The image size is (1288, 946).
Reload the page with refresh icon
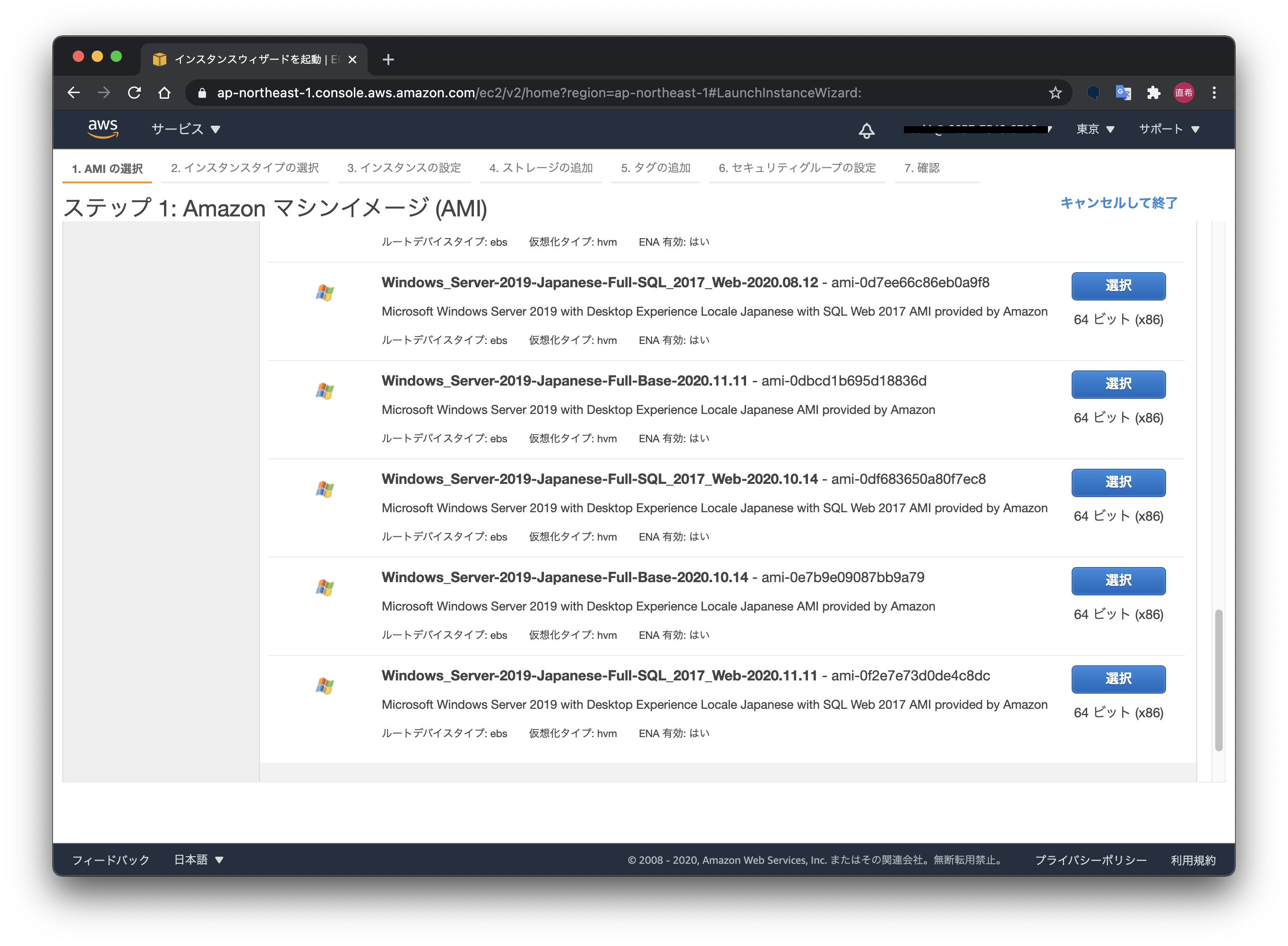[135, 93]
